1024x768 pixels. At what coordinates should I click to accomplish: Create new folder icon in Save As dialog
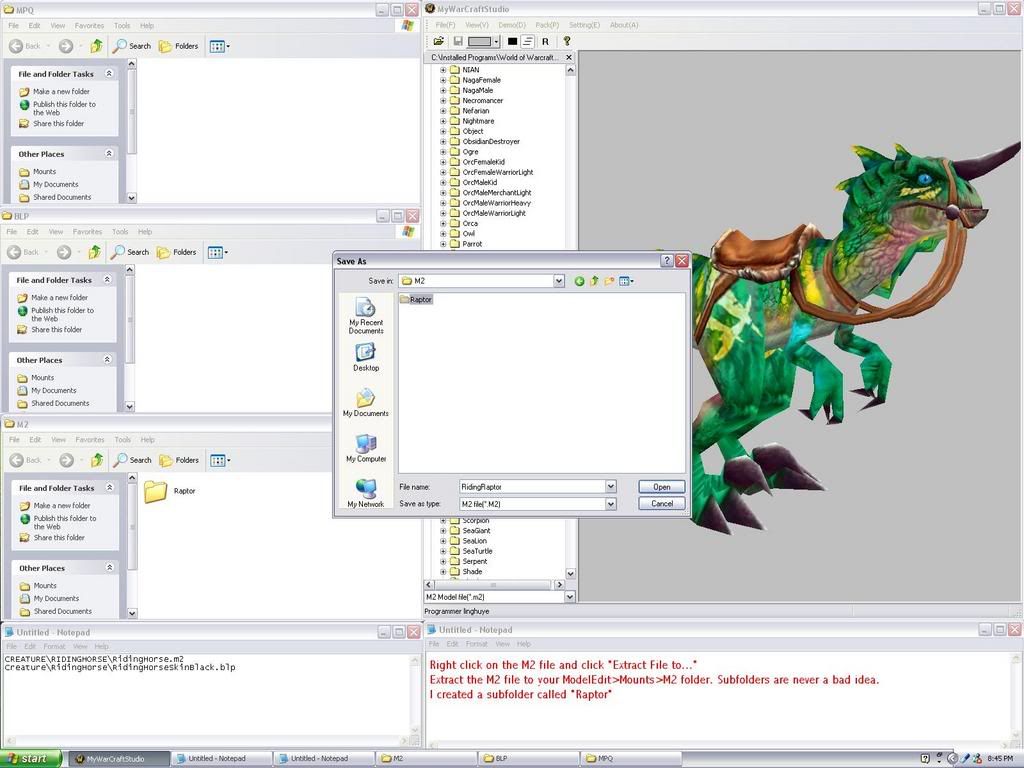pos(609,281)
